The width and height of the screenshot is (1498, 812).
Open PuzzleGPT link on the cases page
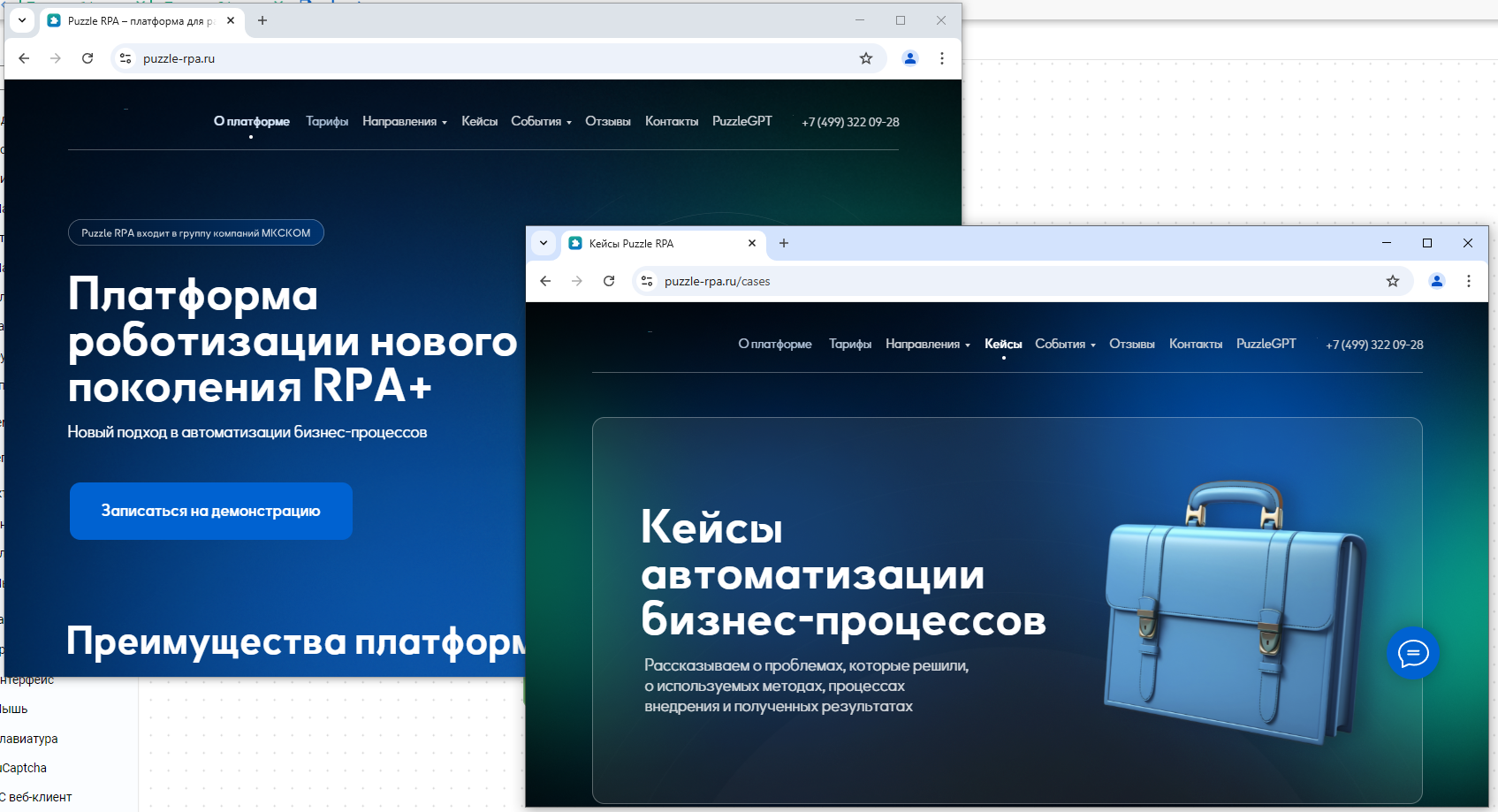click(1266, 344)
